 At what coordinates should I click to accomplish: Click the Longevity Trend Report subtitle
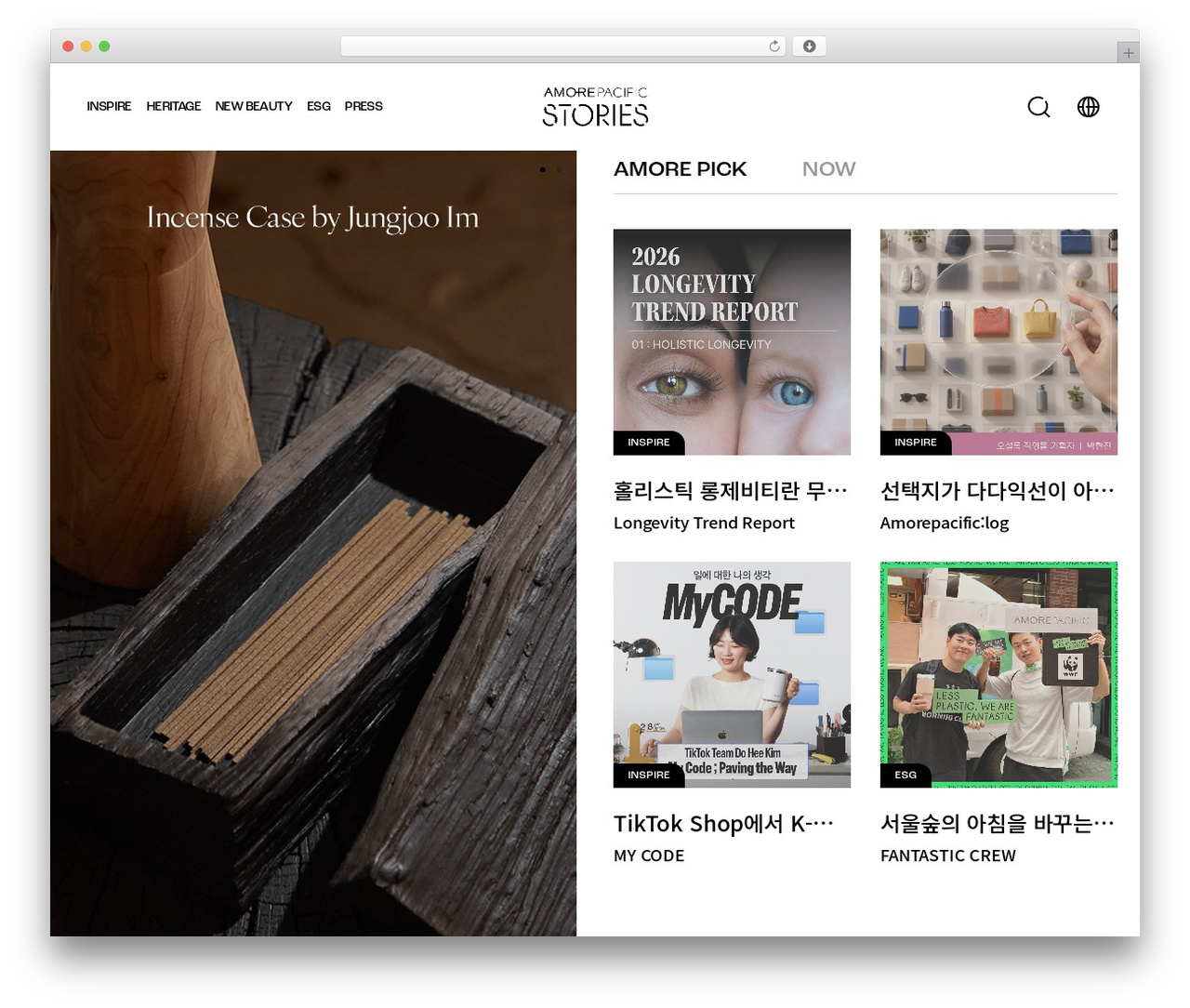(704, 523)
